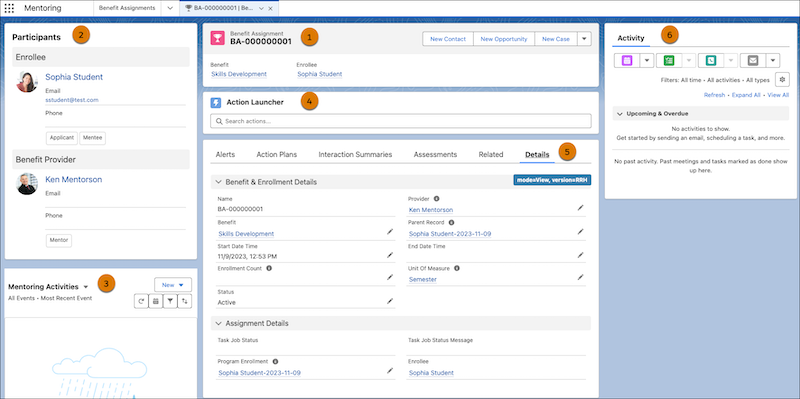Viewport: 800px width, 399px height.
Task: Open the App Launcher grid icon
Action: click(9, 8)
